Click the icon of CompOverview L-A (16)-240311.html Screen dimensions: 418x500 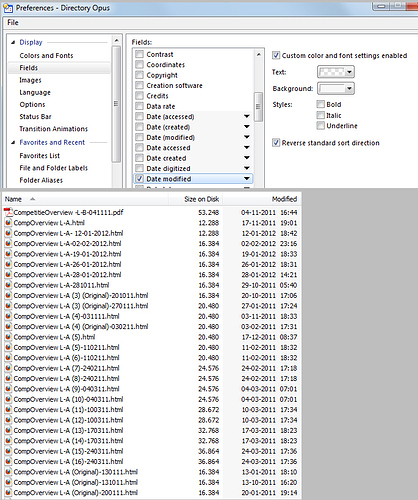(x=8, y=462)
